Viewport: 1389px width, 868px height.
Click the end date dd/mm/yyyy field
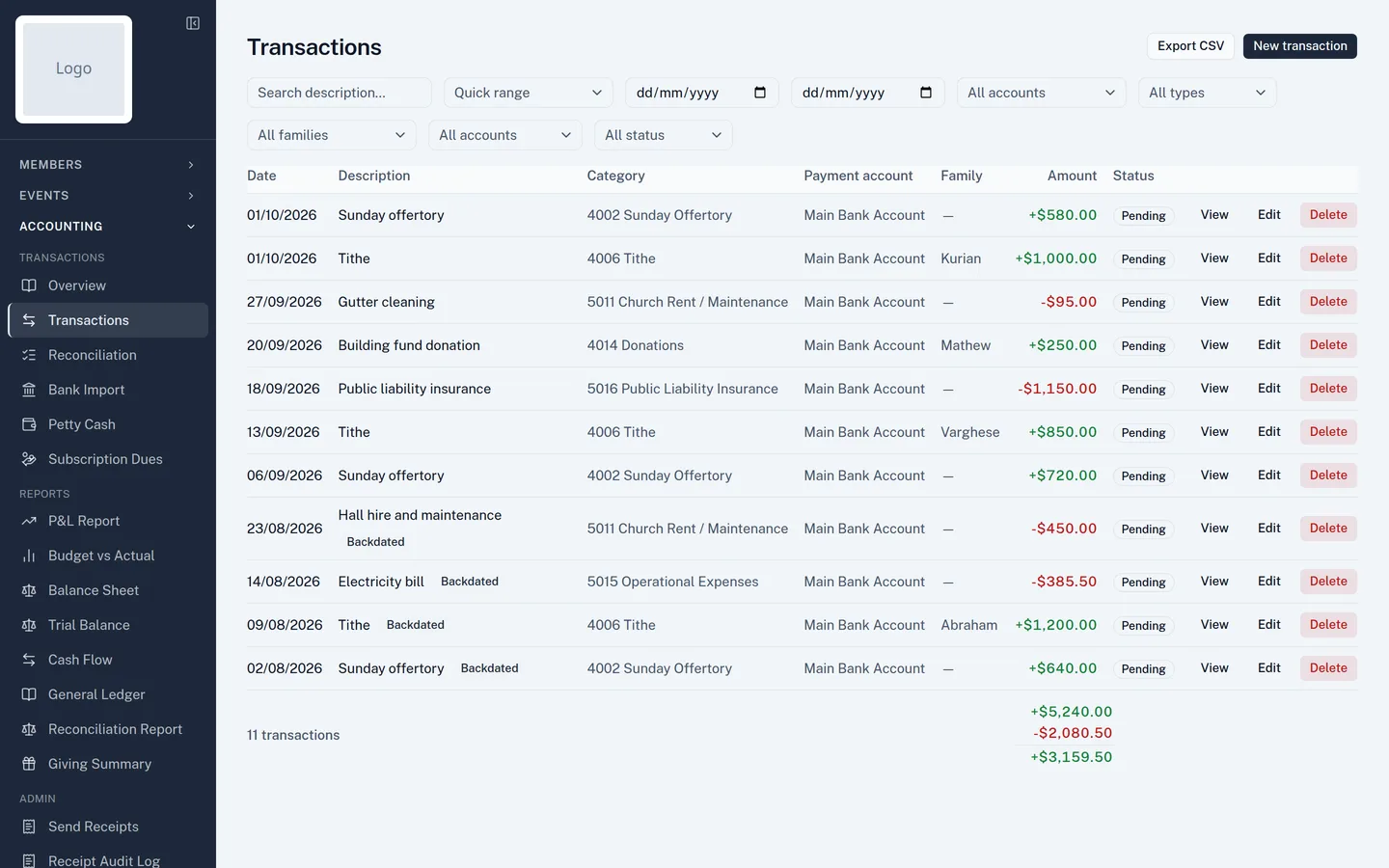(x=867, y=93)
